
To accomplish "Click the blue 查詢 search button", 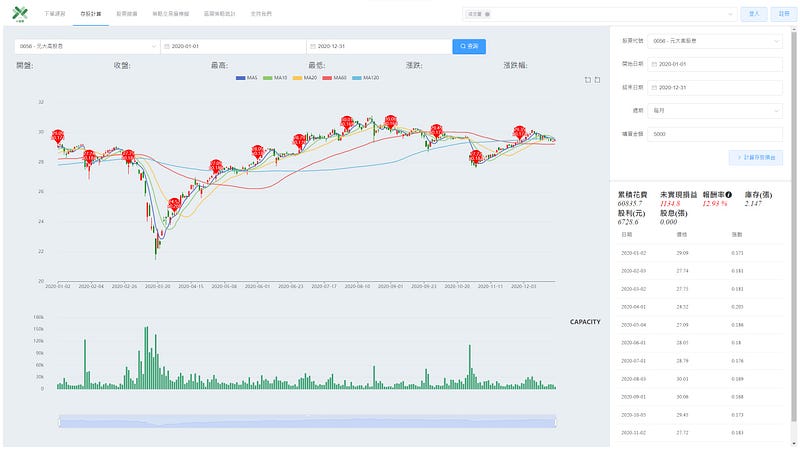I will (469, 46).
